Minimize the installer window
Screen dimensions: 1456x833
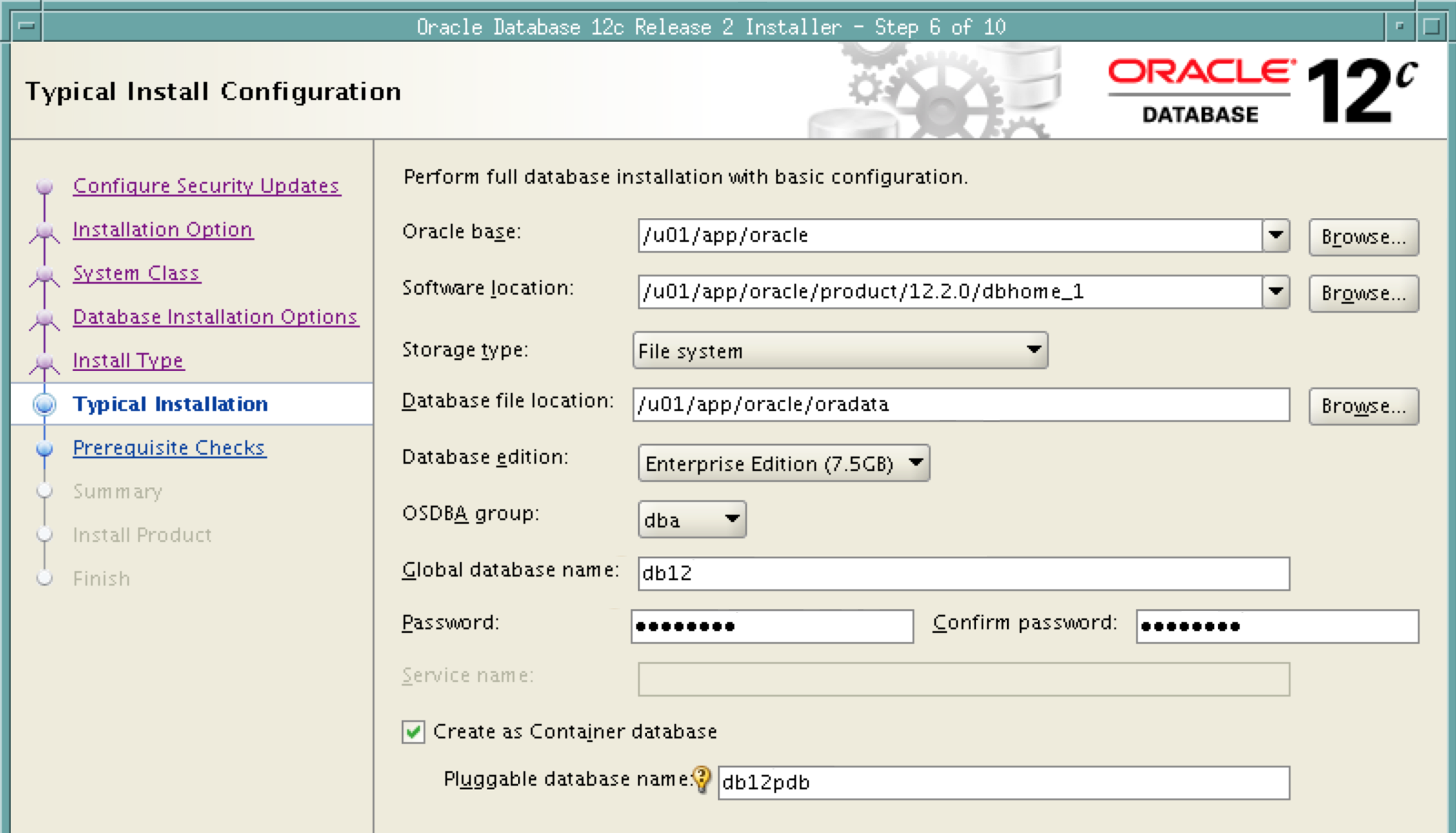[1400, 26]
